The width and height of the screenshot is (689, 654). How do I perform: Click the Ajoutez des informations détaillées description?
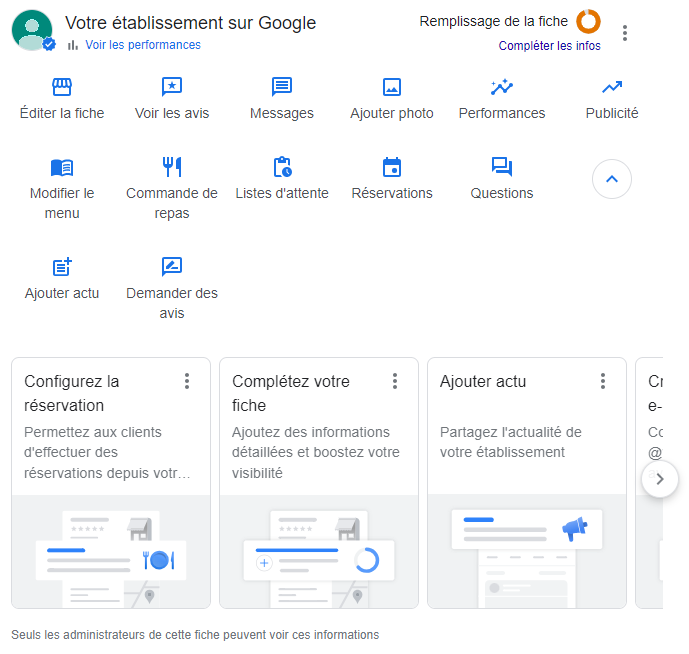click(x=315, y=453)
